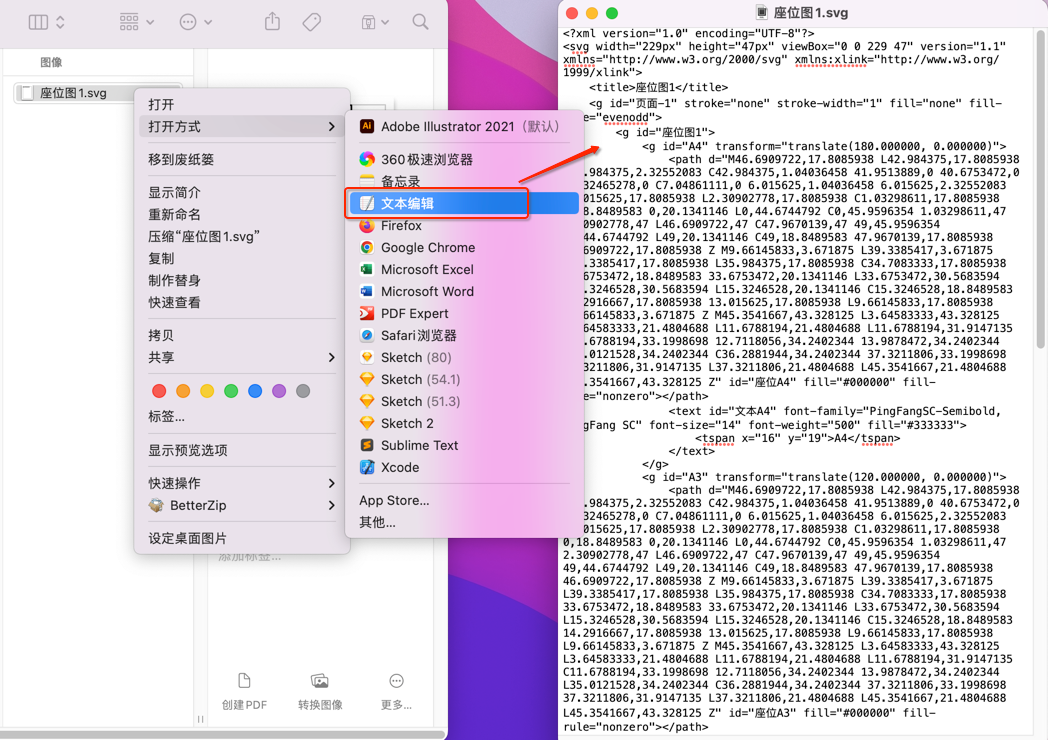This screenshot has height=740, width=1048.
Task: Choose 打开 in the context menu
Action: coord(242,104)
